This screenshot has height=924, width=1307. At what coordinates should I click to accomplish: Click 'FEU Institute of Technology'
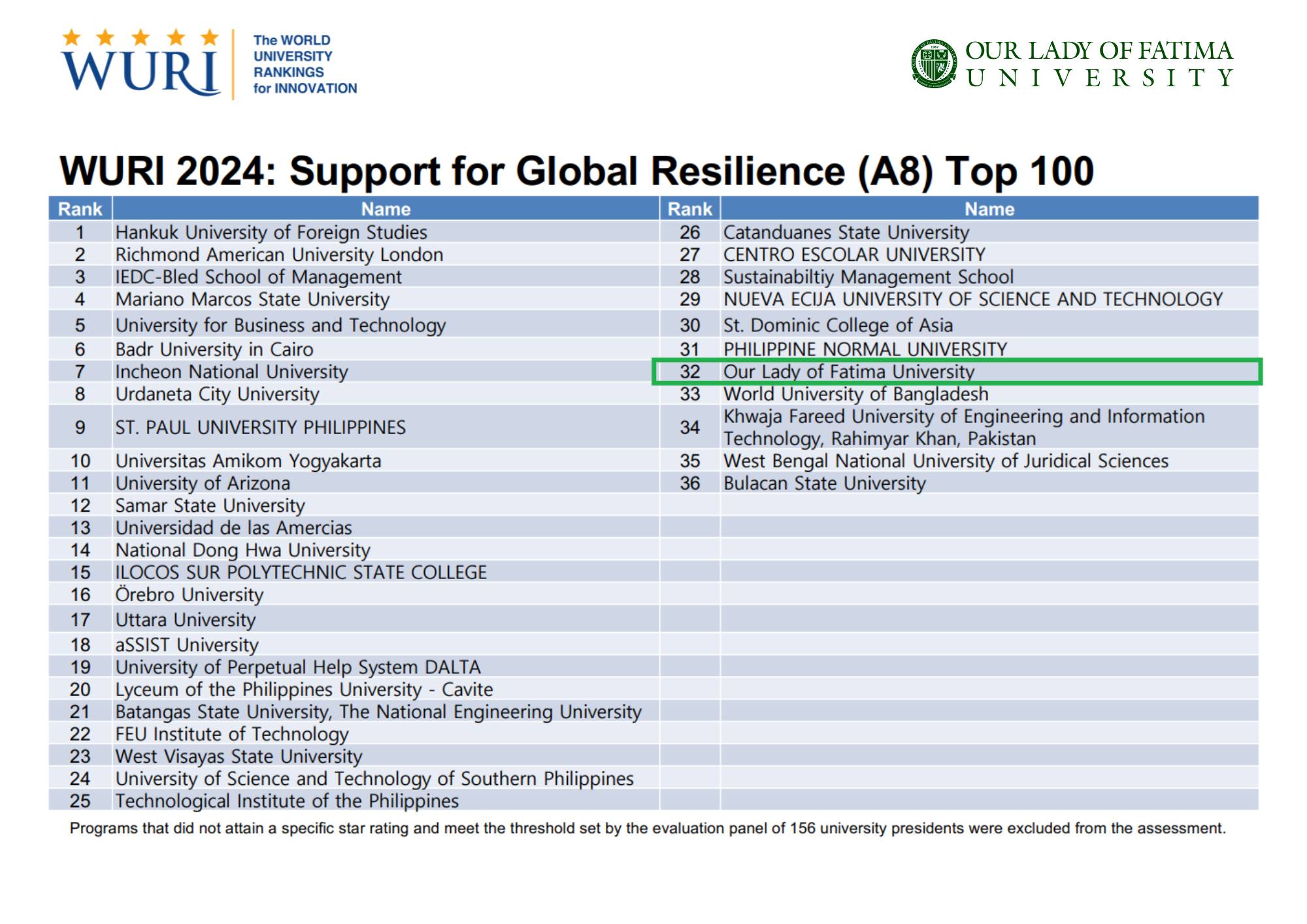tap(232, 734)
